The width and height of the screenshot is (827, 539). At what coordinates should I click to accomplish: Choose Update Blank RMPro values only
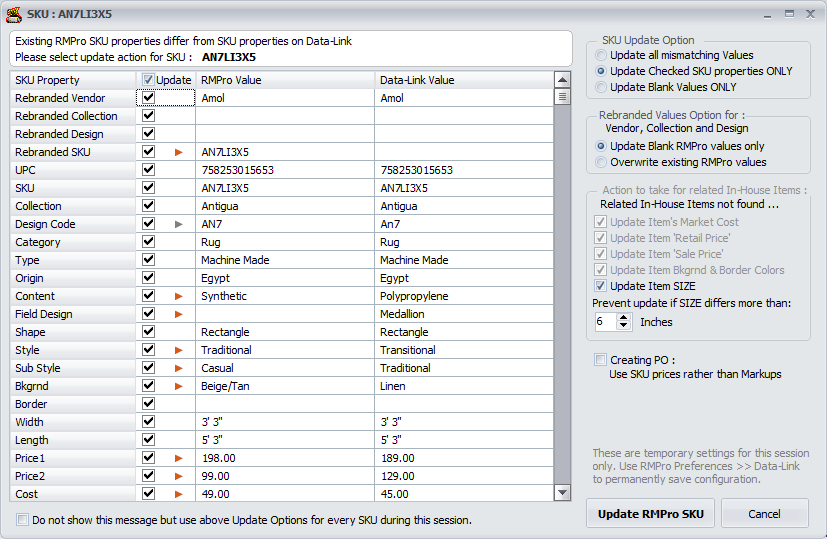[x=601, y=146]
